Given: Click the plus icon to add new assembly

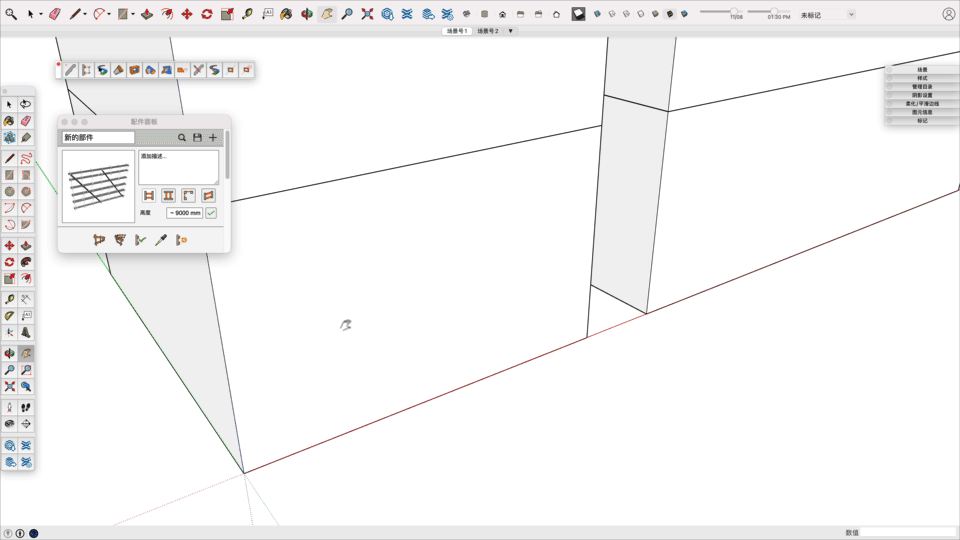Looking at the screenshot, I should pyautogui.click(x=212, y=138).
